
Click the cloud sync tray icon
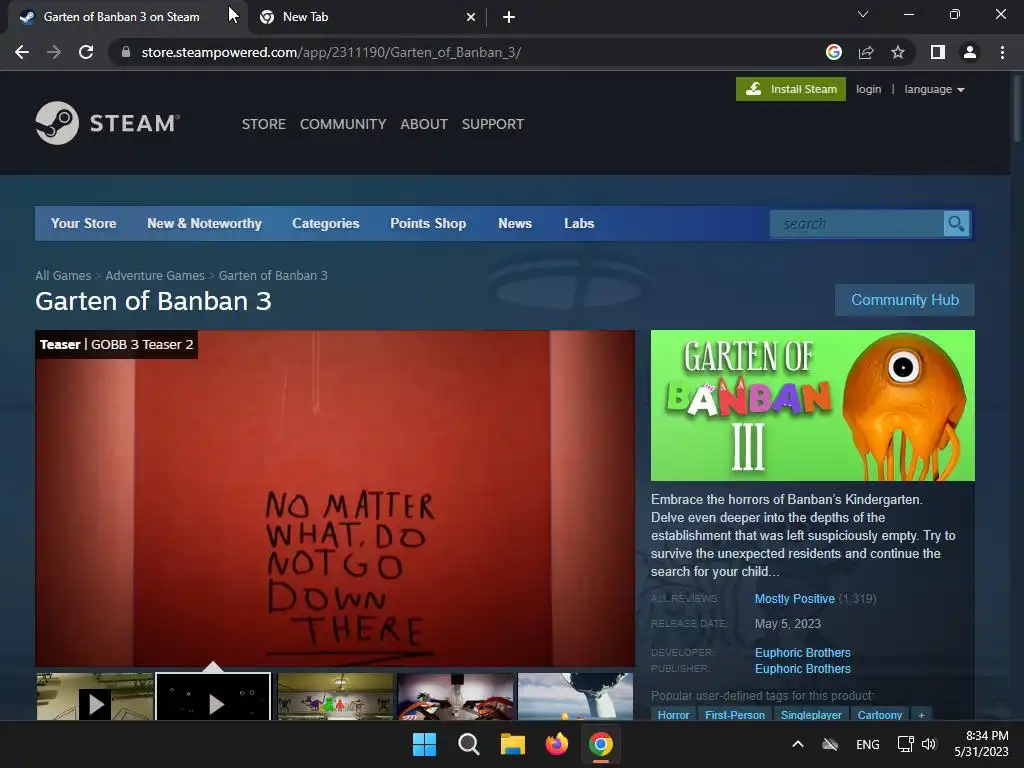pyautogui.click(x=830, y=744)
